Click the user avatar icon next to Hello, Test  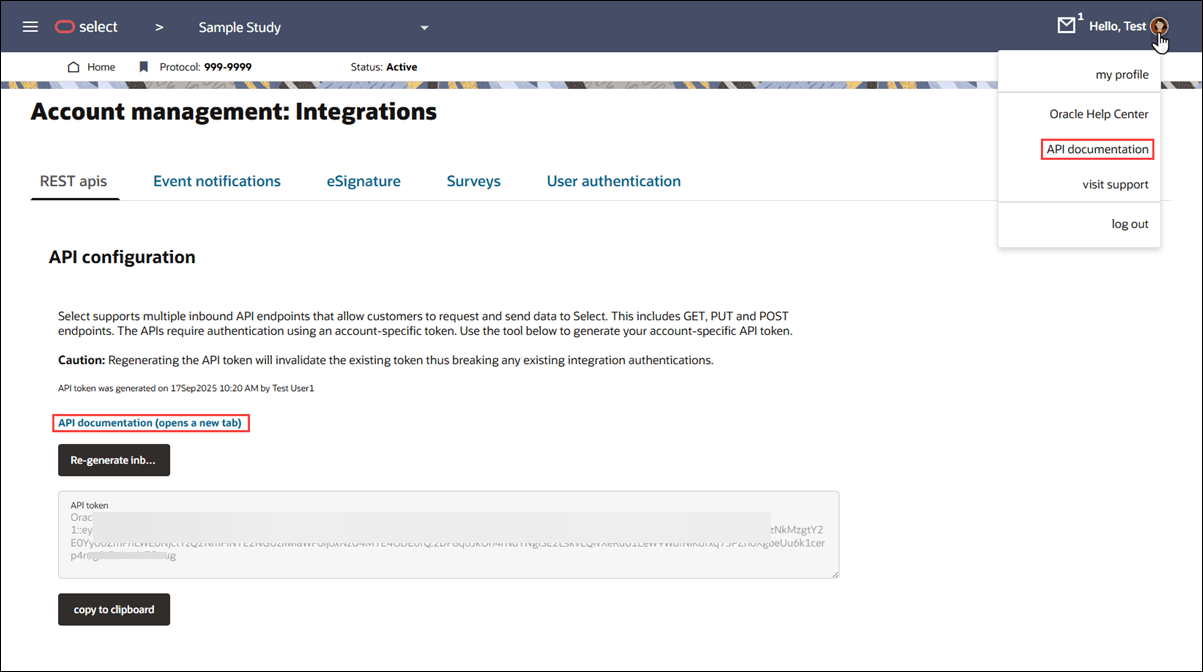(1159, 27)
